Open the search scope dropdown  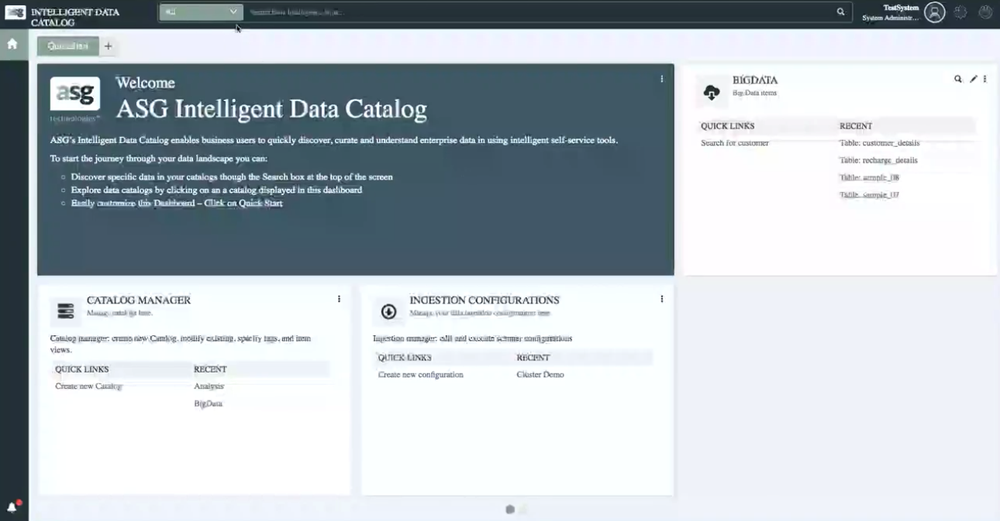(201, 12)
